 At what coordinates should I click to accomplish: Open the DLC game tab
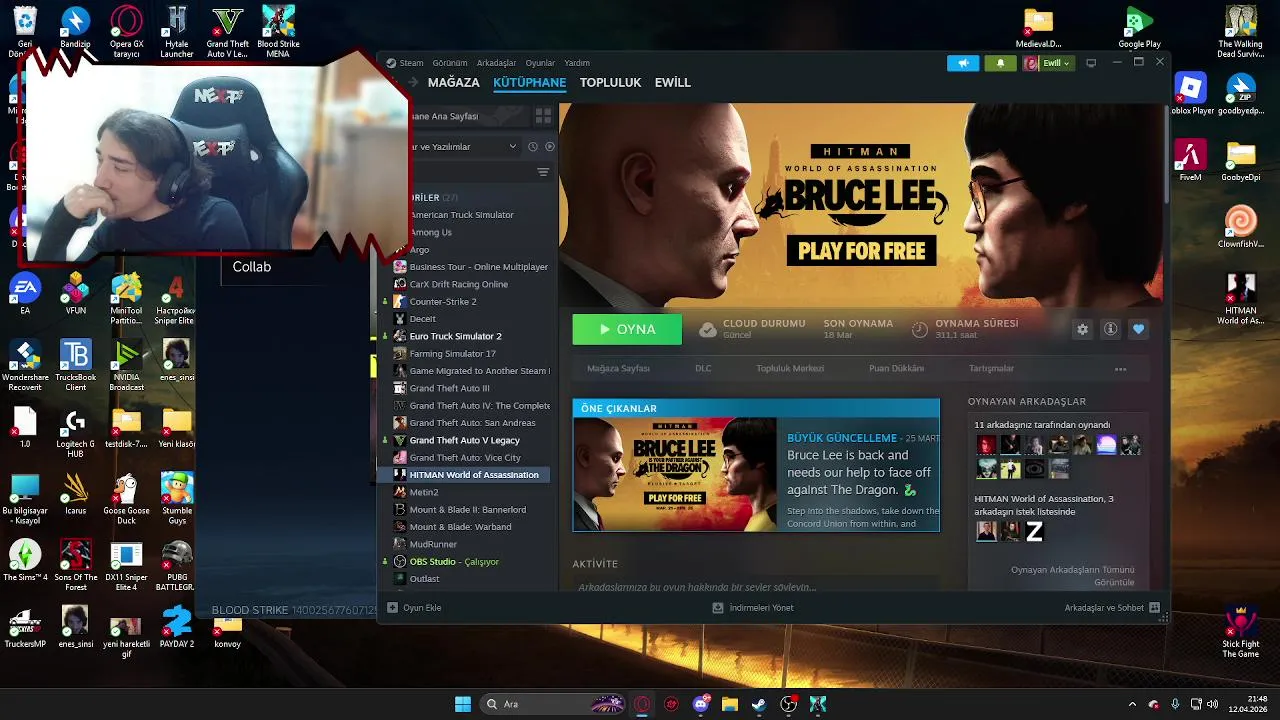click(x=703, y=369)
